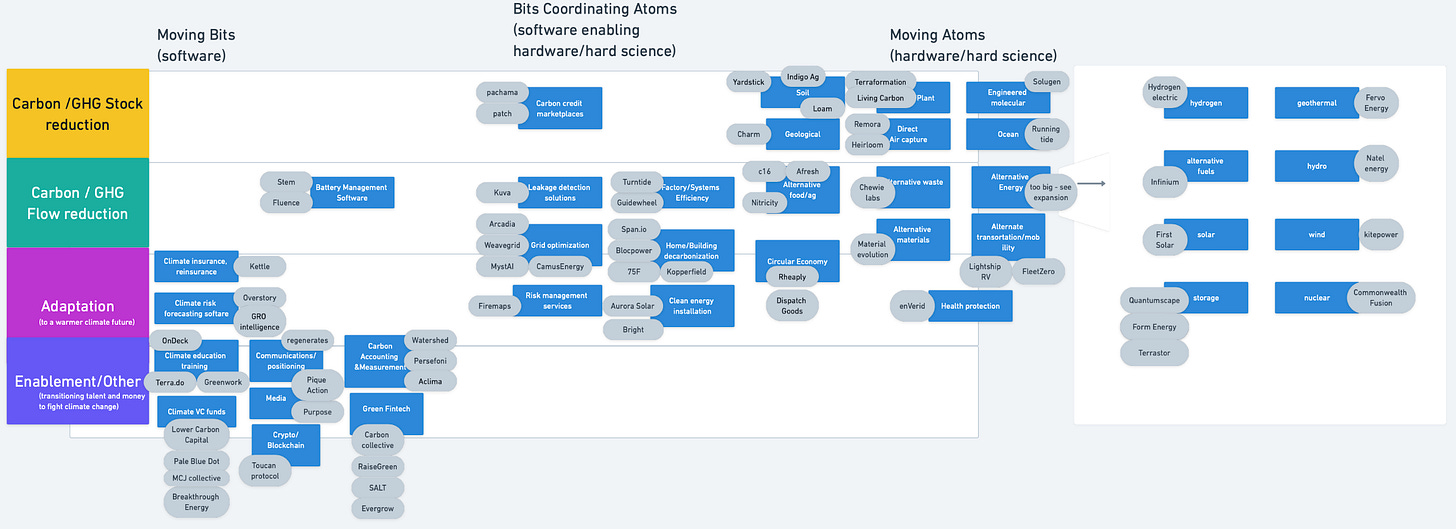Select the nuclear box
This screenshot has width=1456, height=529.
1316,298
